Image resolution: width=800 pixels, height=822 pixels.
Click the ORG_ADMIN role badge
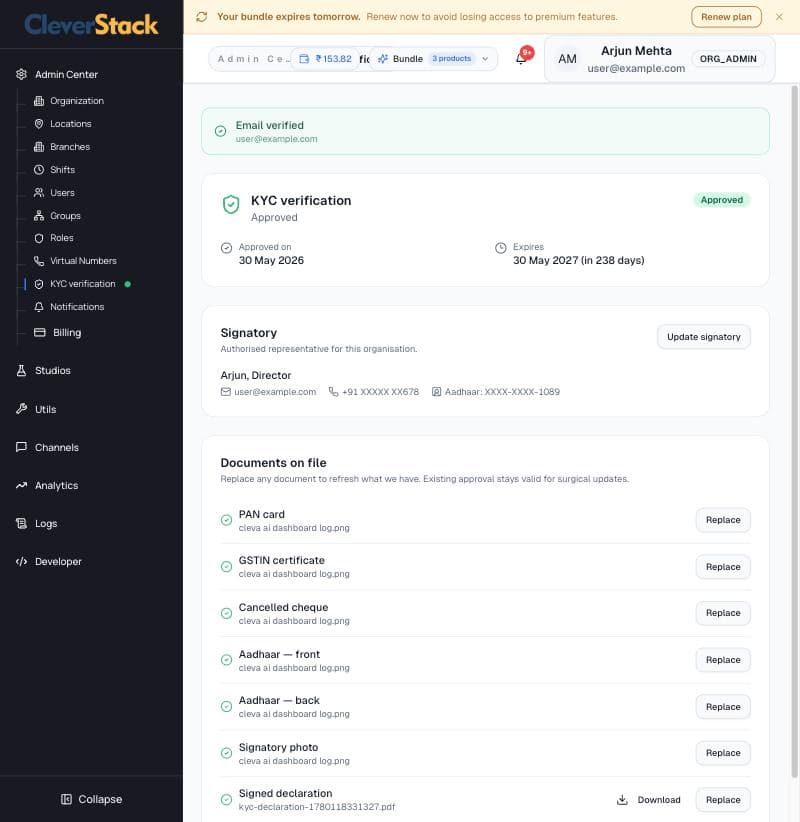pyautogui.click(x=728, y=59)
